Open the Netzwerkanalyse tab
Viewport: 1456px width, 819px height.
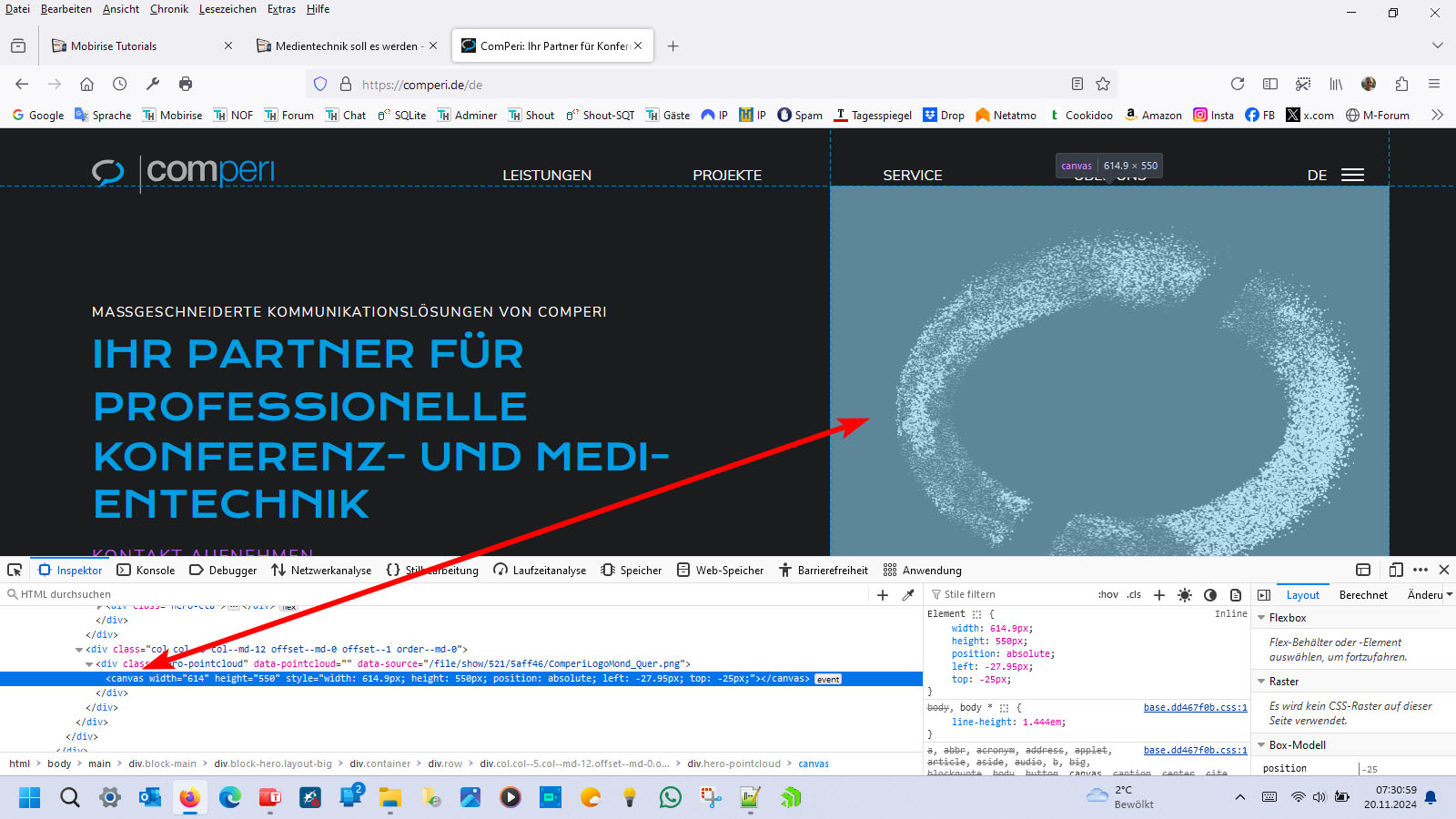(x=321, y=571)
